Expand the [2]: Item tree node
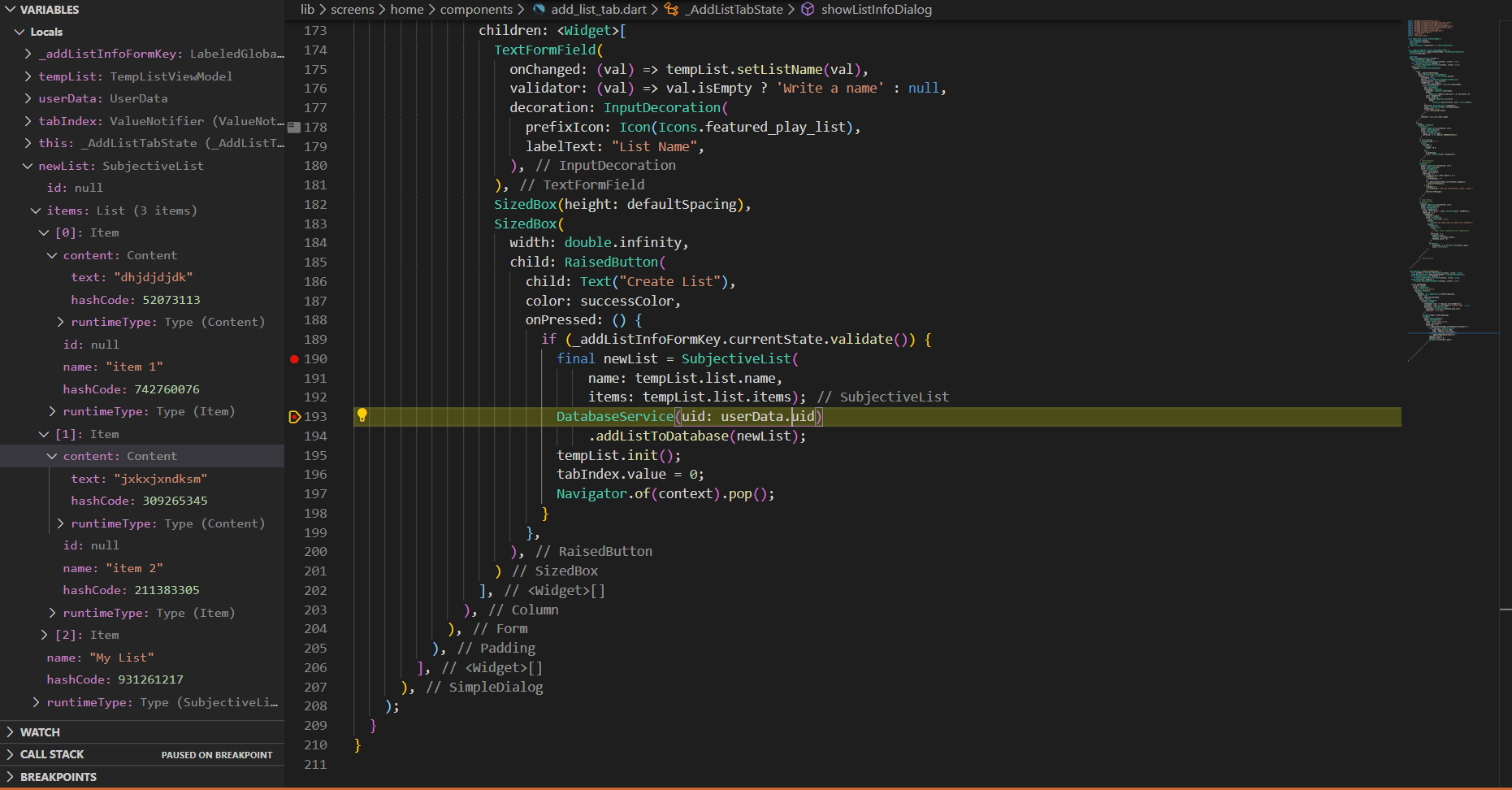This screenshot has width=1512, height=790. click(x=45, y=635)
